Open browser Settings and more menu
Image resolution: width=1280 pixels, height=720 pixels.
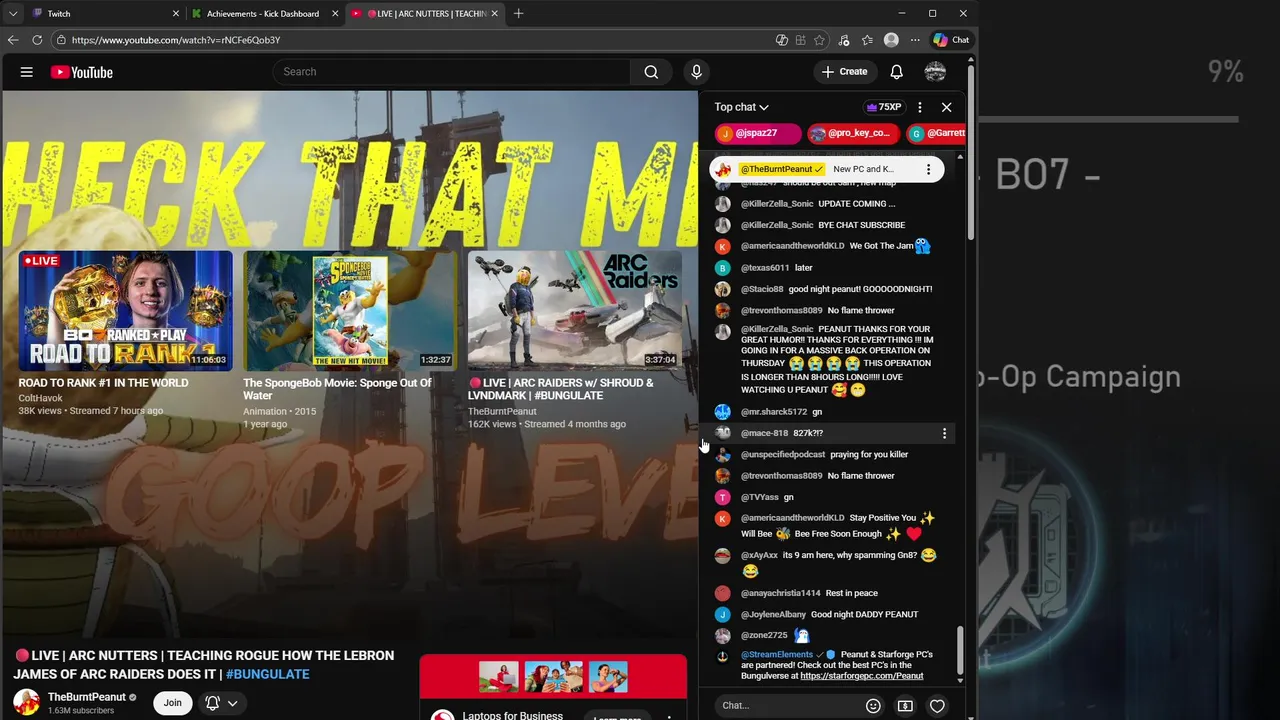point(915,40)
